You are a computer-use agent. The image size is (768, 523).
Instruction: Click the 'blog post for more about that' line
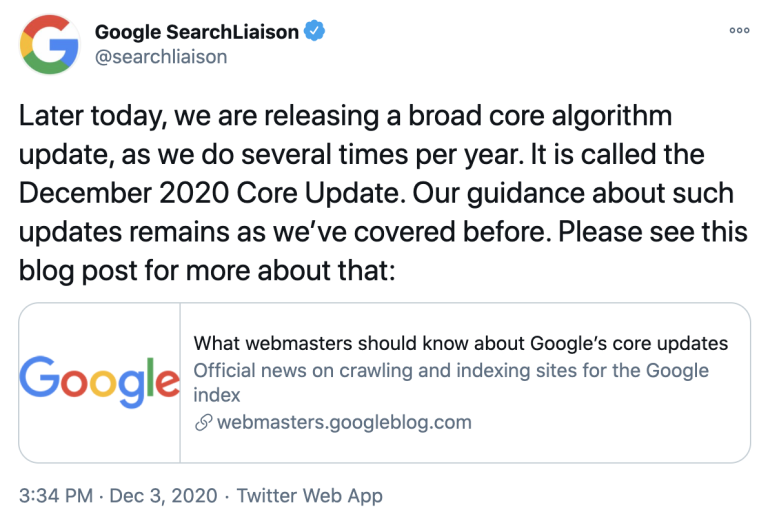pos(208,270)
